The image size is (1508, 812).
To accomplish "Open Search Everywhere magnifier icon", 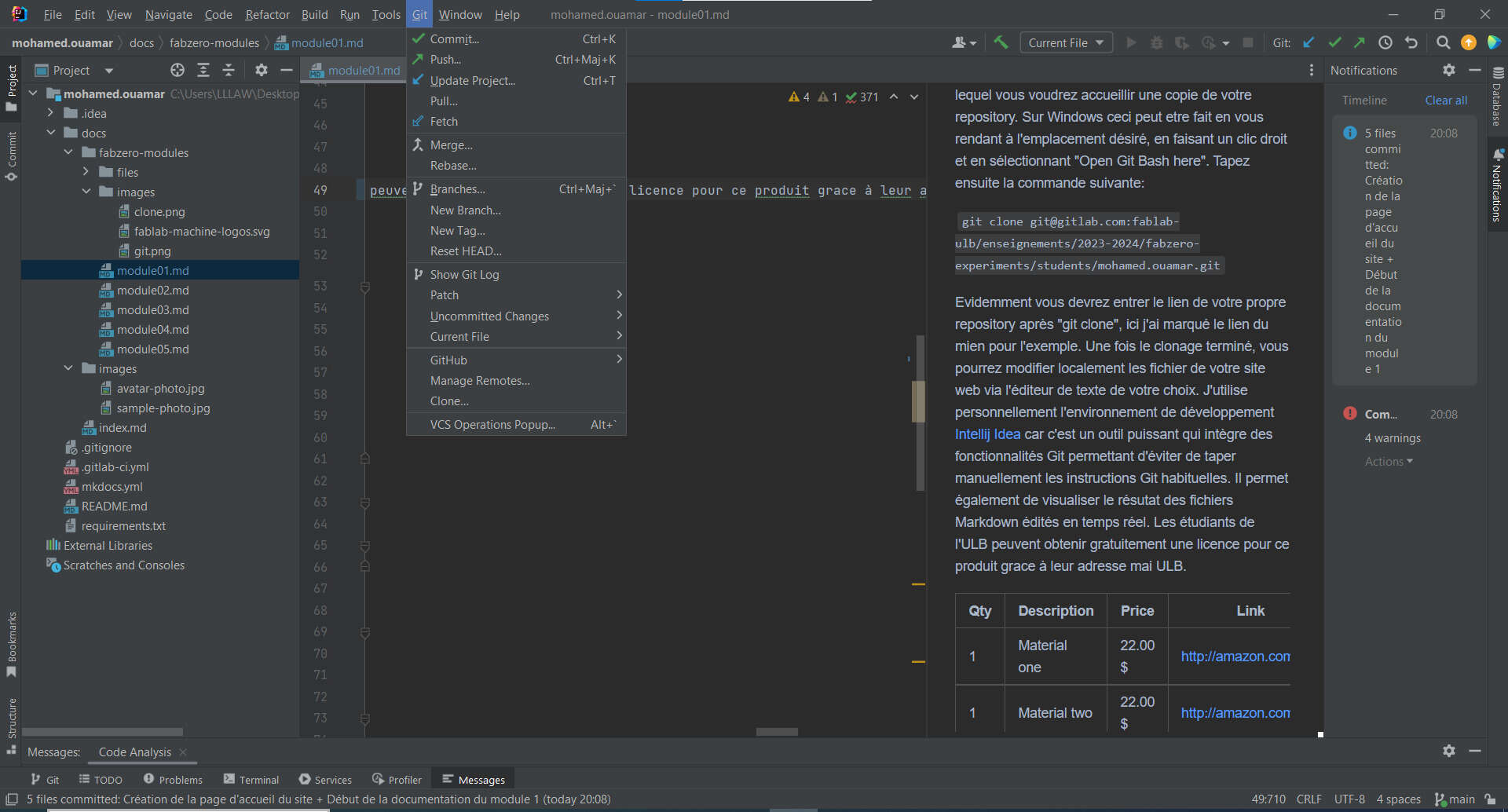I will pos(1443,42).
